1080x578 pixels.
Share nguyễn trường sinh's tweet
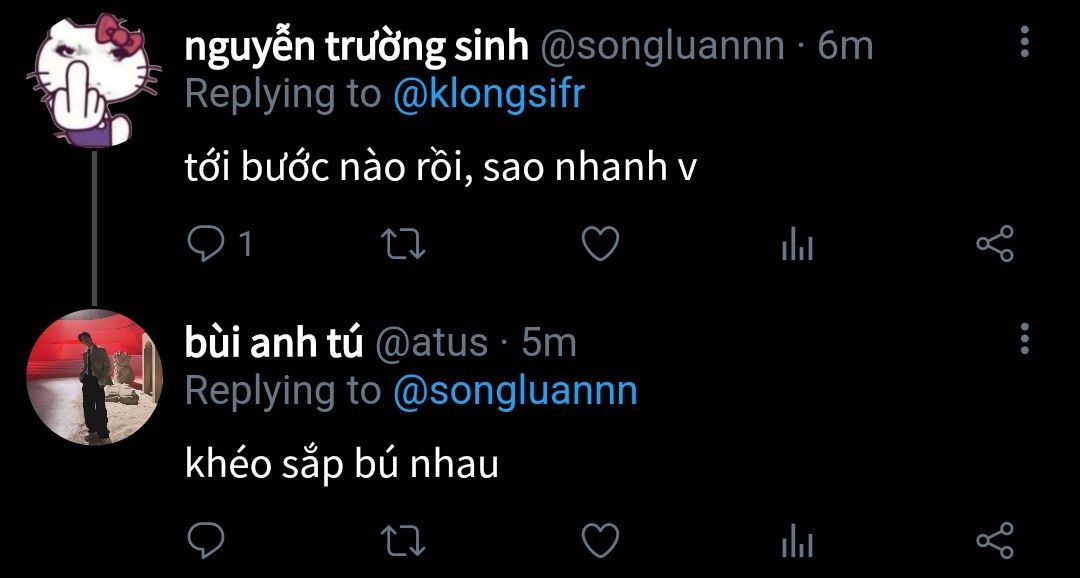[x=995, y=244]
